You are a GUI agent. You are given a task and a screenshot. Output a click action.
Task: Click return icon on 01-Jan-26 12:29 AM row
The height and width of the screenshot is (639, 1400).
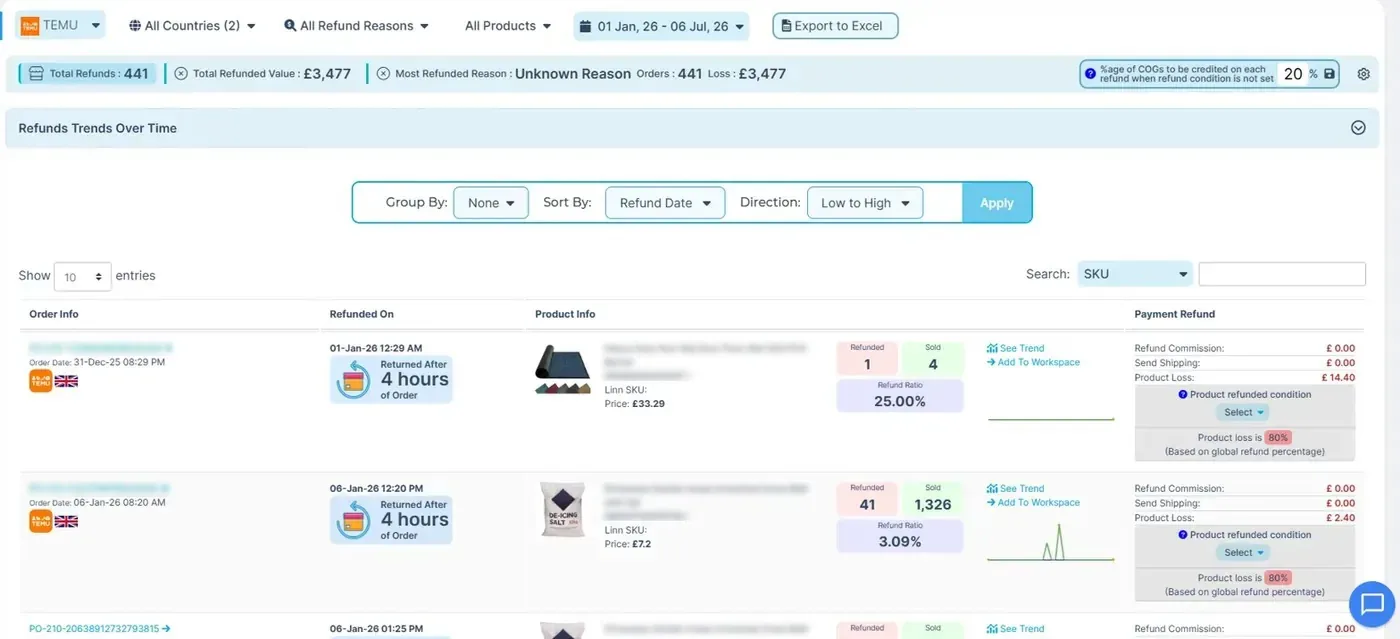[x=353, y=380]
